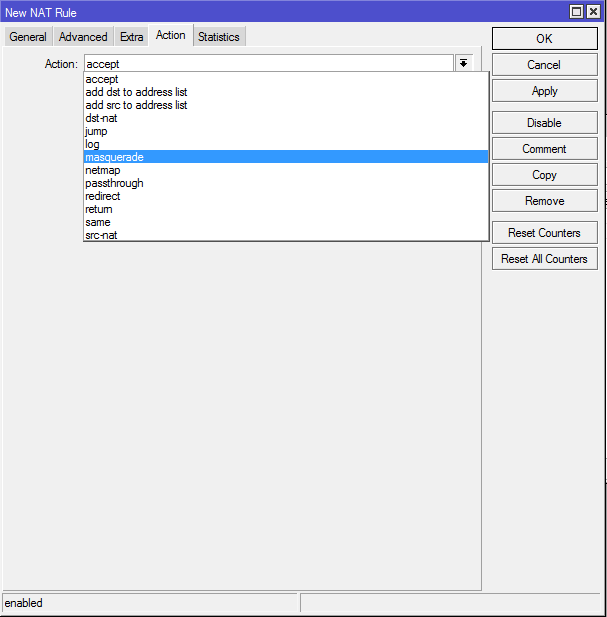Viewport: 607px width, 617px height.
Task: Open the Statistics tab
Action: [218, 37]
